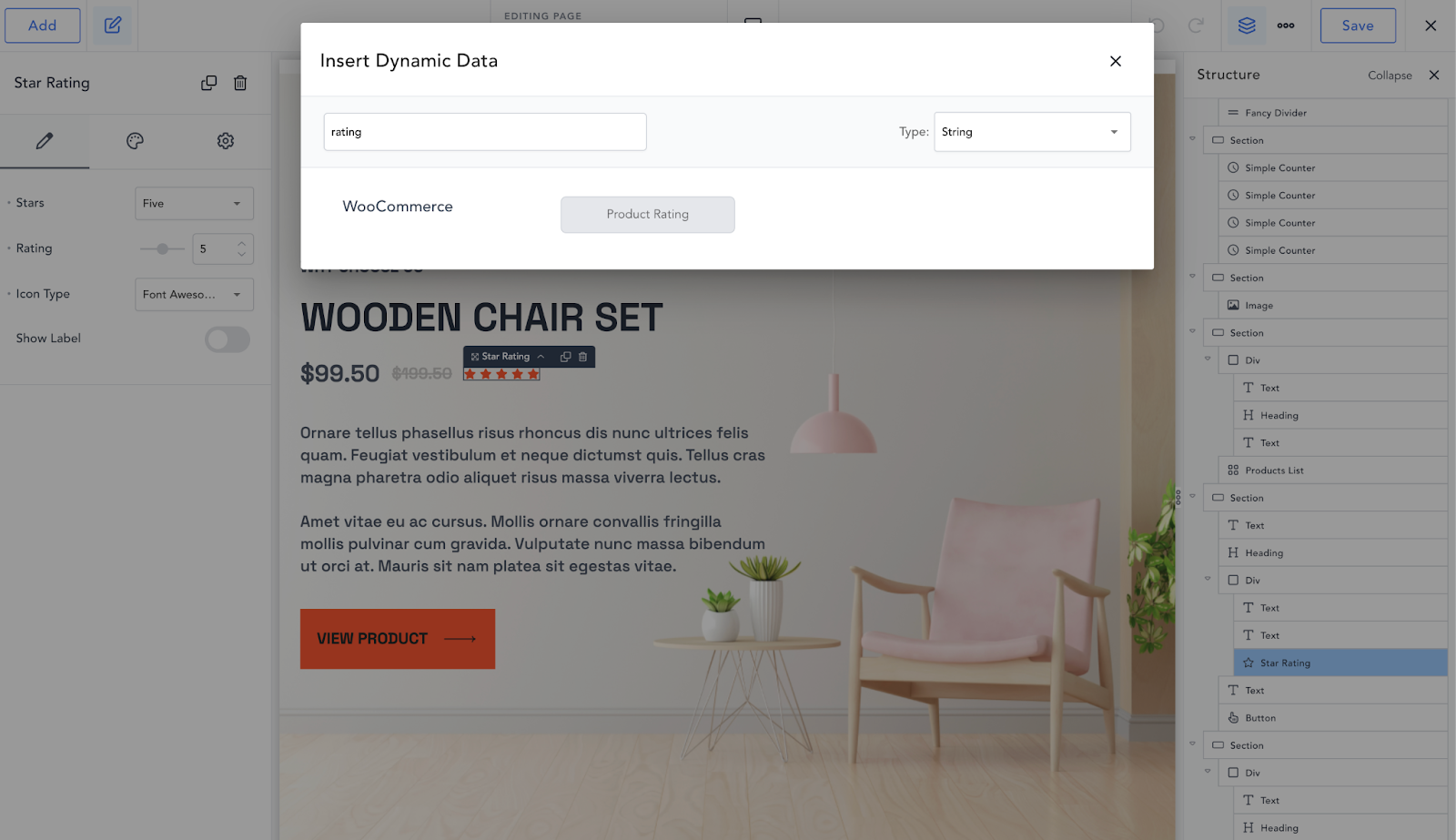This screenshot has height=840, width=1456.
Task: Open the style palette tab
Action: 135,141
